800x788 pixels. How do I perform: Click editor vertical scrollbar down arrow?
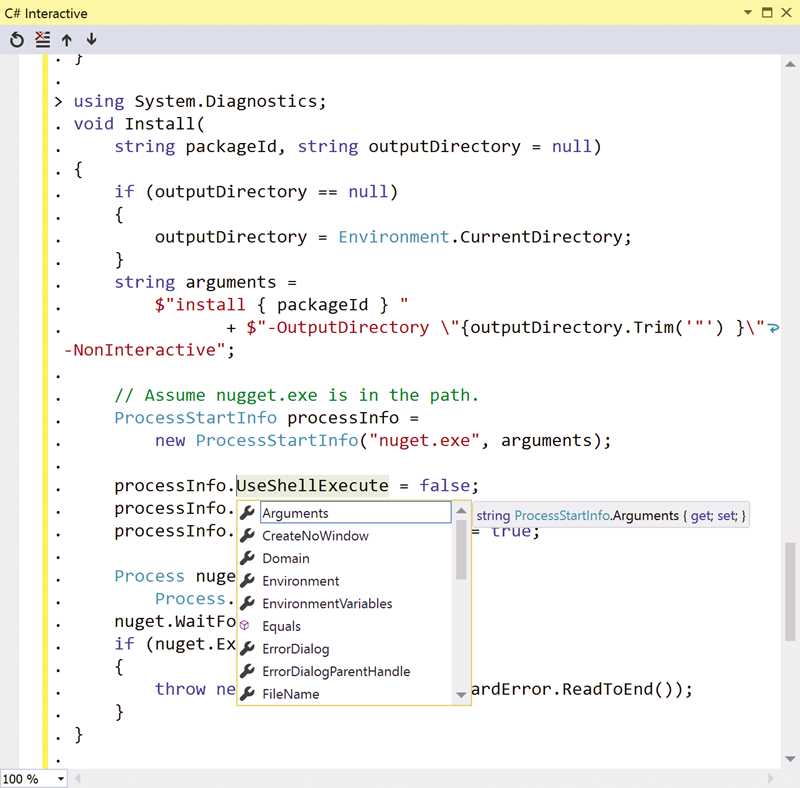point(790,758)
